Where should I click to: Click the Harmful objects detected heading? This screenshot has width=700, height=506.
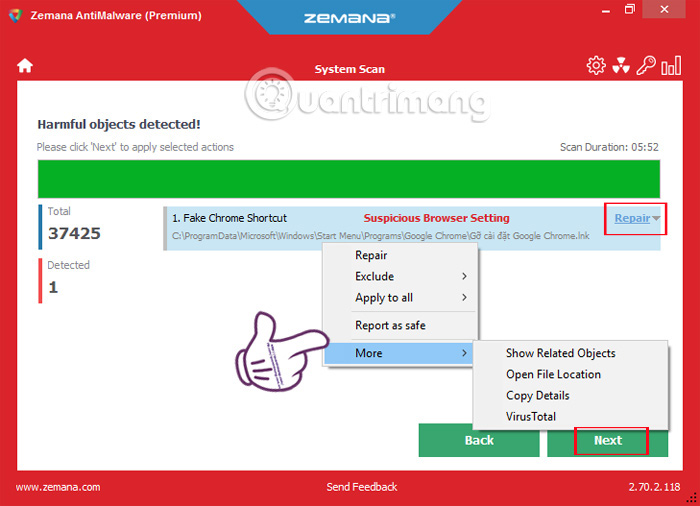pos(119,124)
